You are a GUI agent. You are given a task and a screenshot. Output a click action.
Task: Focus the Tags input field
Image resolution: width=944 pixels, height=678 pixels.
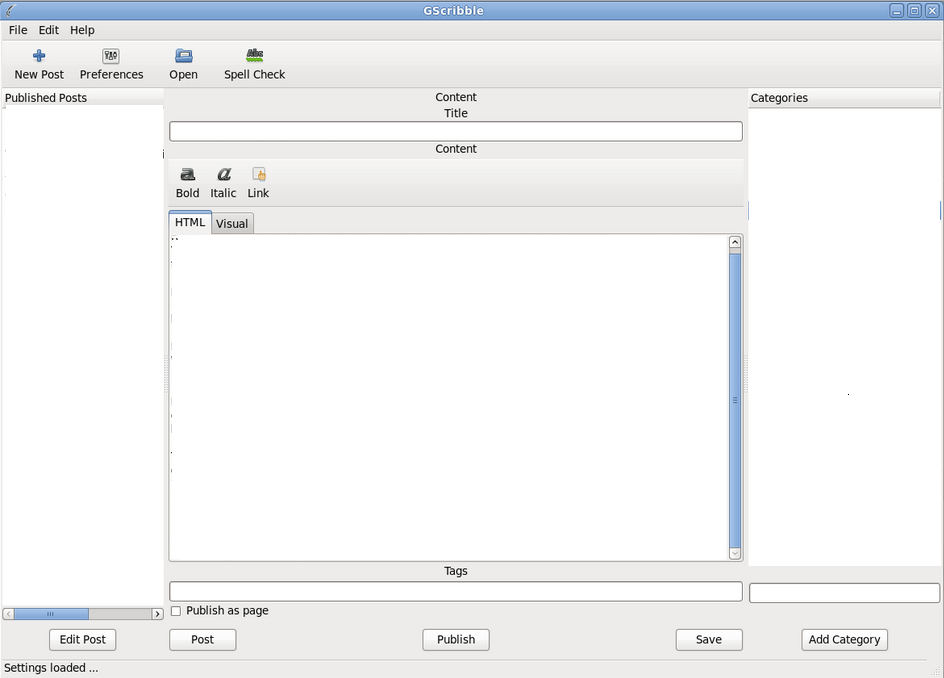click(456, 591)
